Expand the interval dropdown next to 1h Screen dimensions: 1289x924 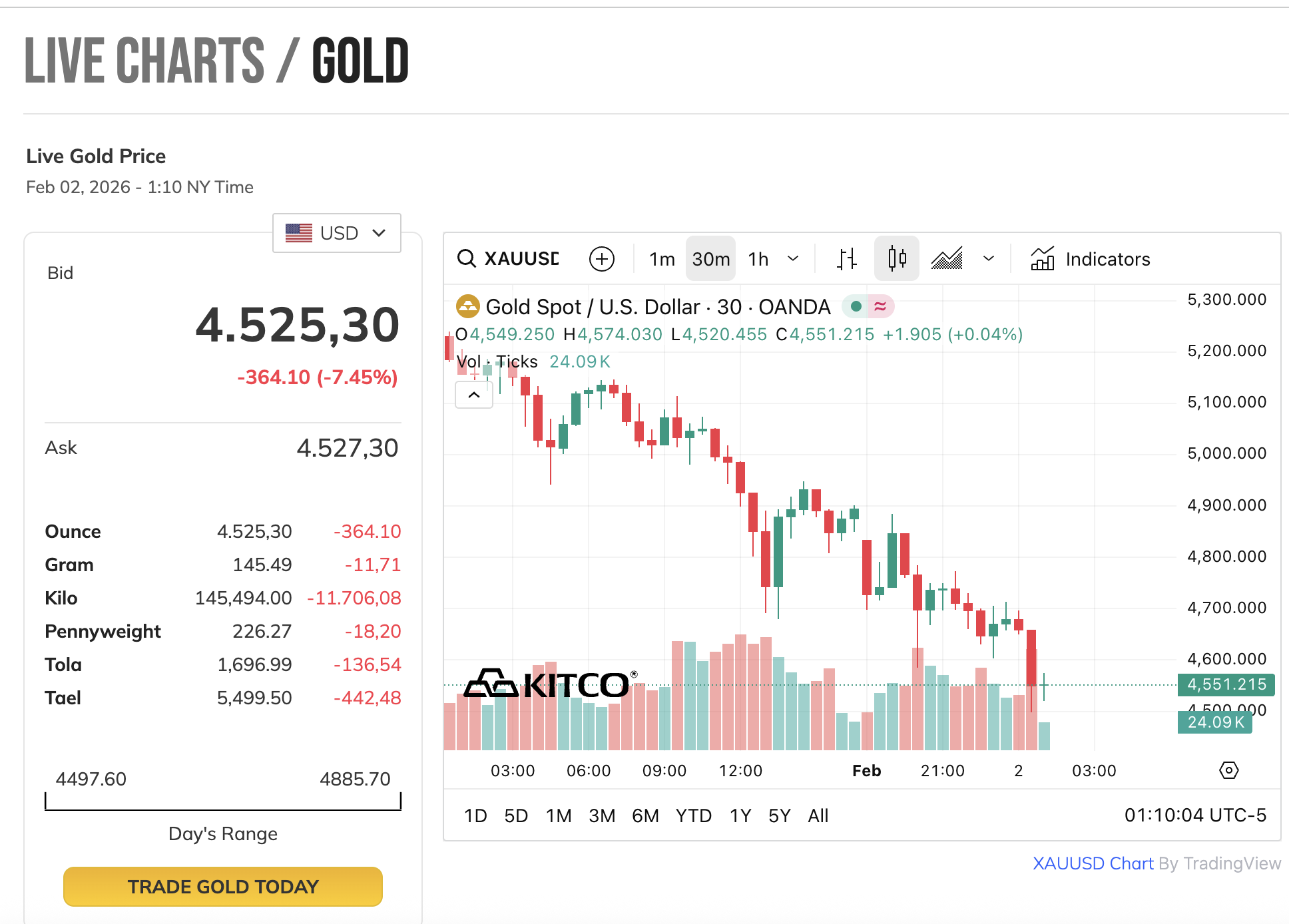(793, 258)
